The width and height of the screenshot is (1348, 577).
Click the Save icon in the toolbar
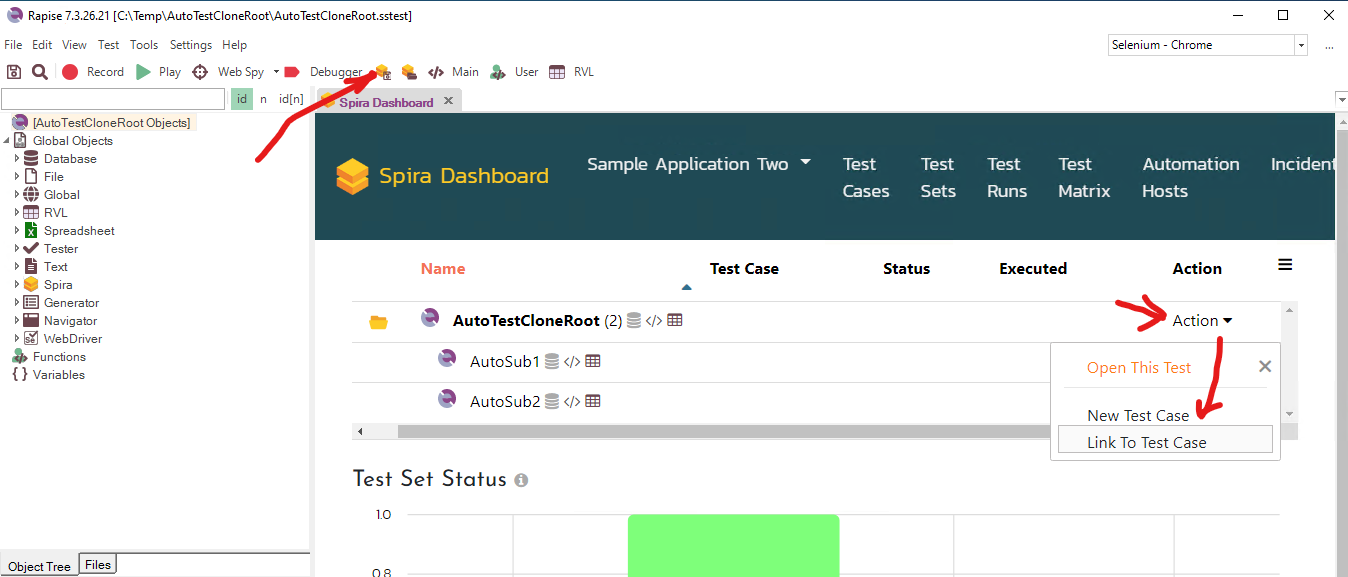[x=14, y=72]
